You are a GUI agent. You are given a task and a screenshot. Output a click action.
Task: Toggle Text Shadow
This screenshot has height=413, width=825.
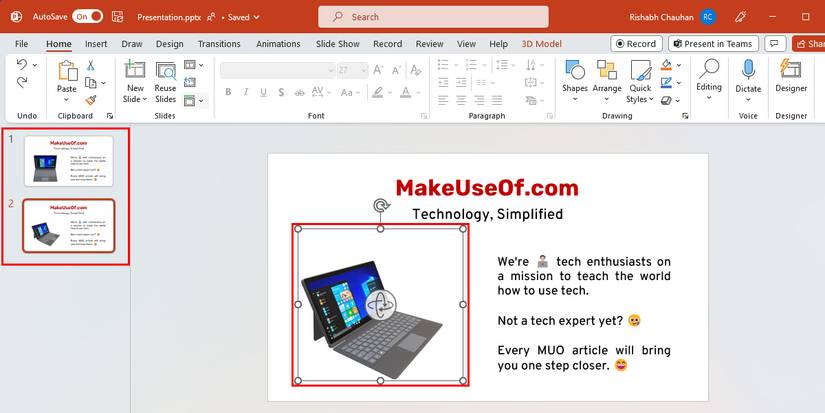pos(281,92)
